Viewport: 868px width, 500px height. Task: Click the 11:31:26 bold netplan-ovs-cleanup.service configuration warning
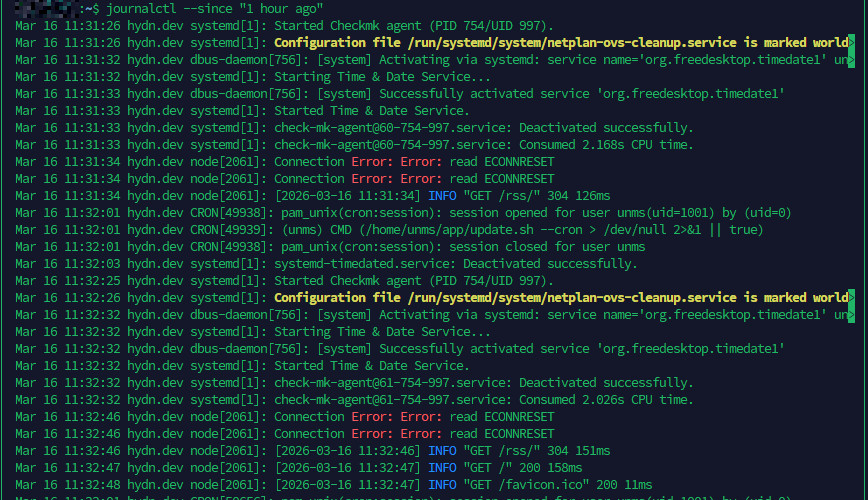561,43
